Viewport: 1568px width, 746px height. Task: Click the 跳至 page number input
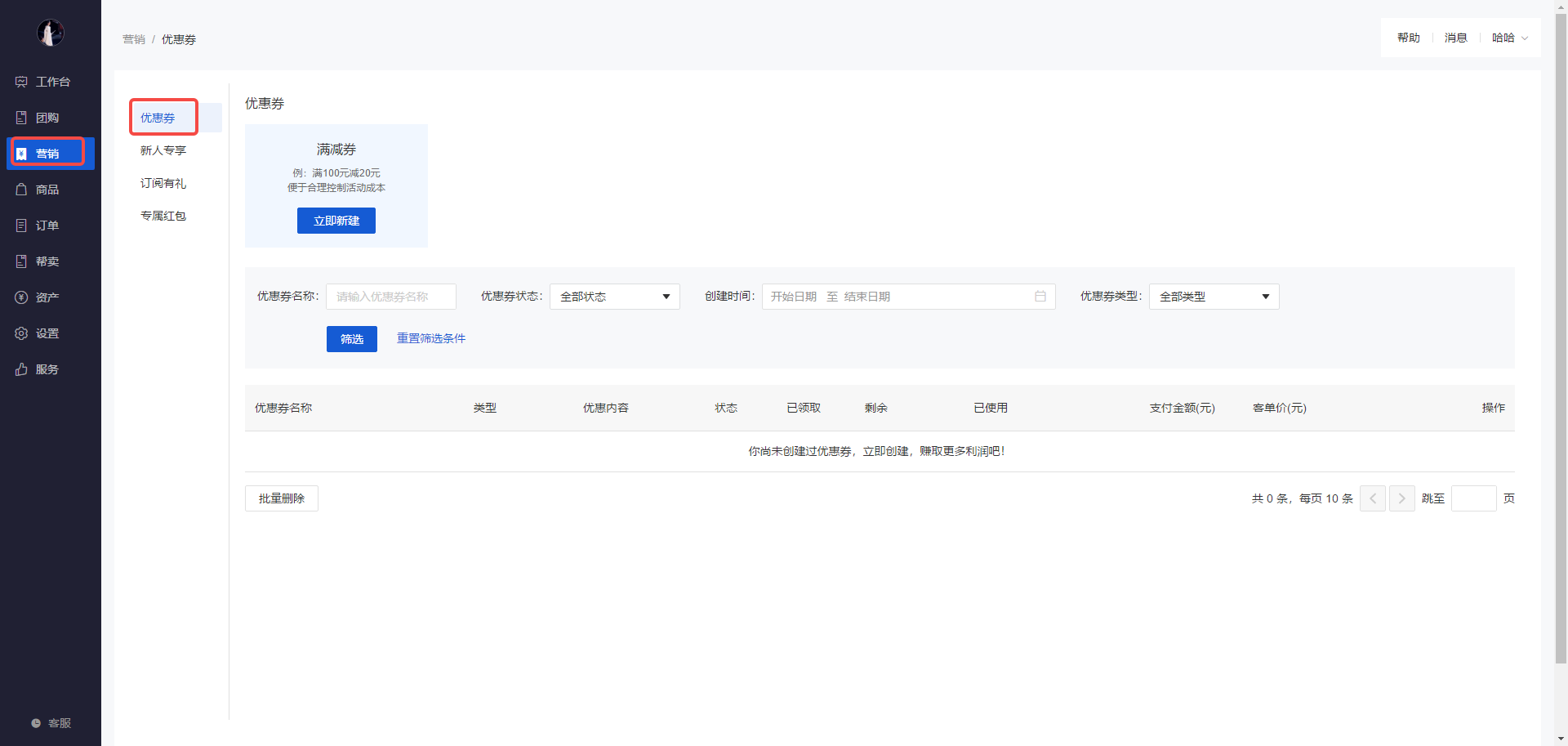1474,498
